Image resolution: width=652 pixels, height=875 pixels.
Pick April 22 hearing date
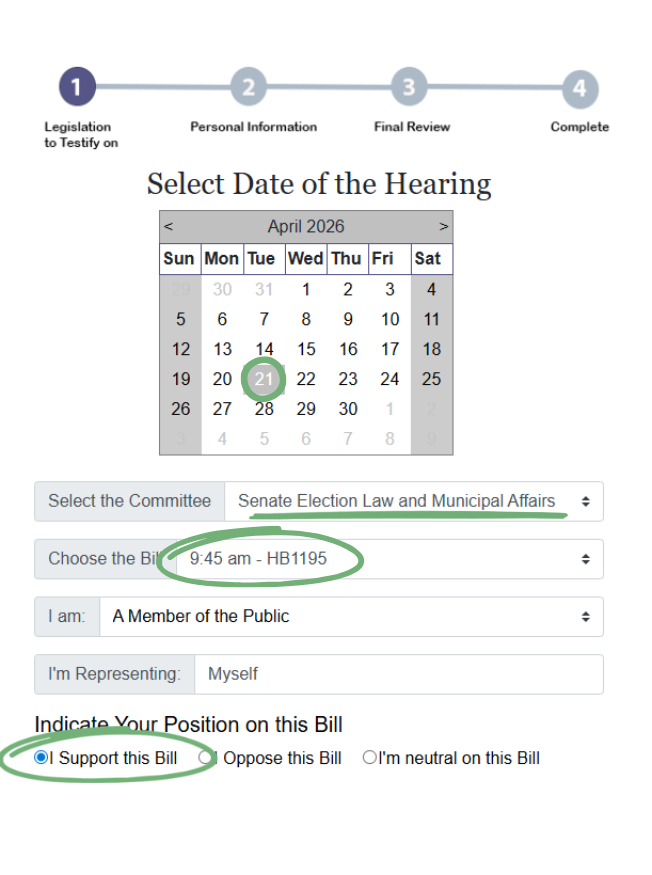tap(306, 379)
